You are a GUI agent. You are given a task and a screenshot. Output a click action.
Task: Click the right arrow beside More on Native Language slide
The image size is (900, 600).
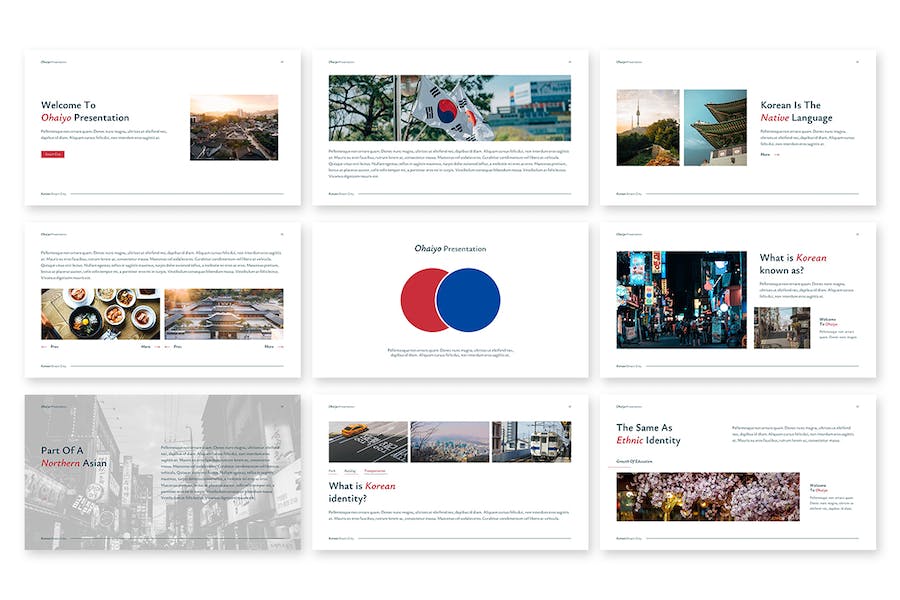tap(777, 154)
